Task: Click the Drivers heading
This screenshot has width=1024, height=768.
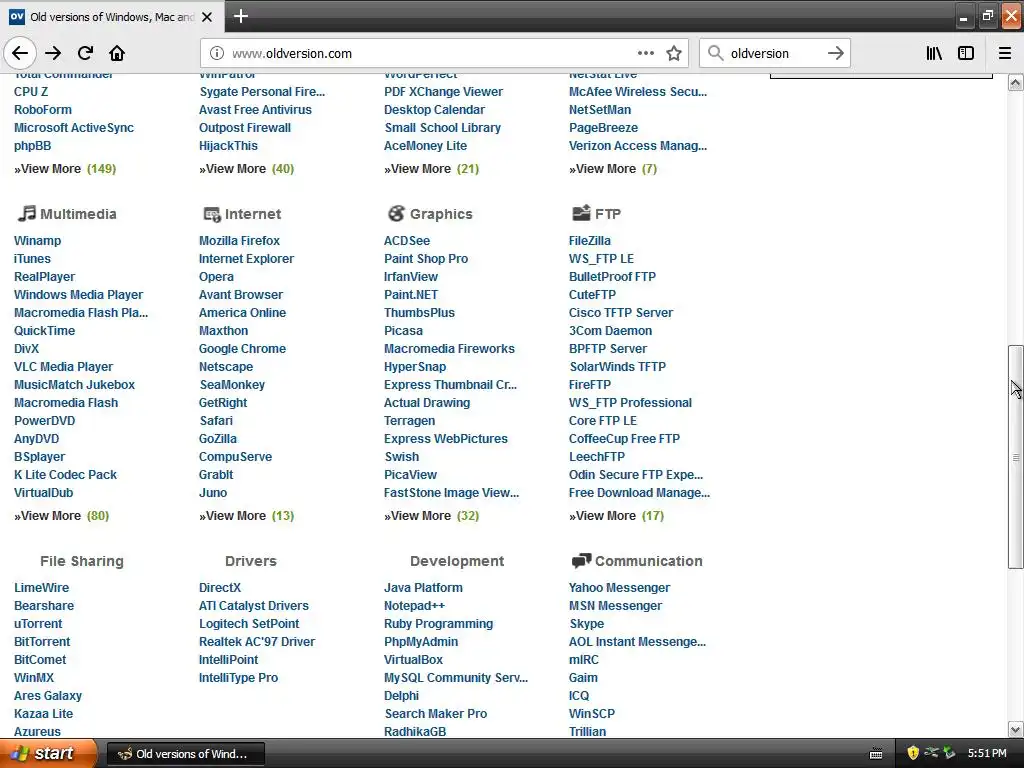Action: point(251,561)
